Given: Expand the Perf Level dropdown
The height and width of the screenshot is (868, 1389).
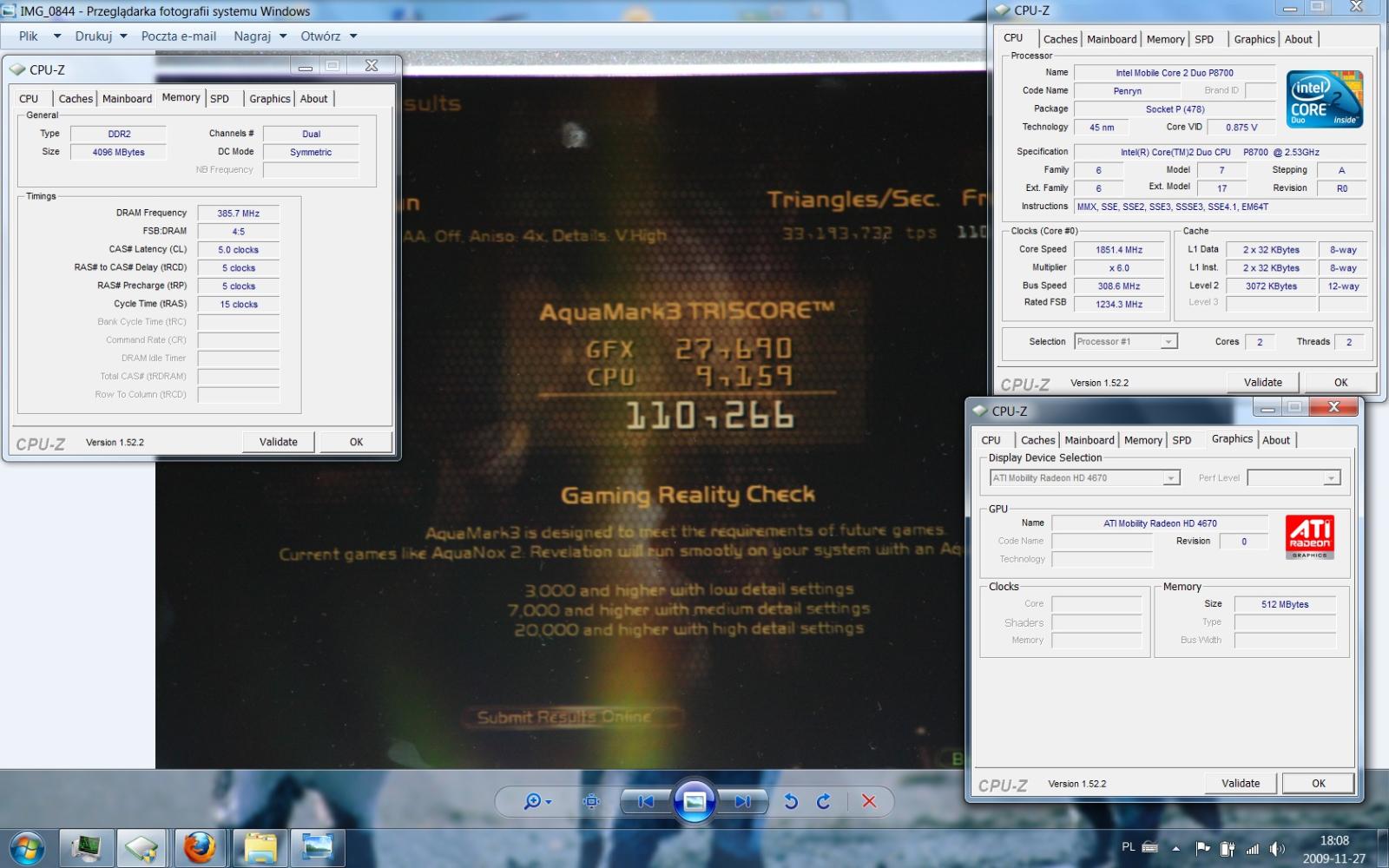Looking at the screenshot, I should [x=1331, y=478].
